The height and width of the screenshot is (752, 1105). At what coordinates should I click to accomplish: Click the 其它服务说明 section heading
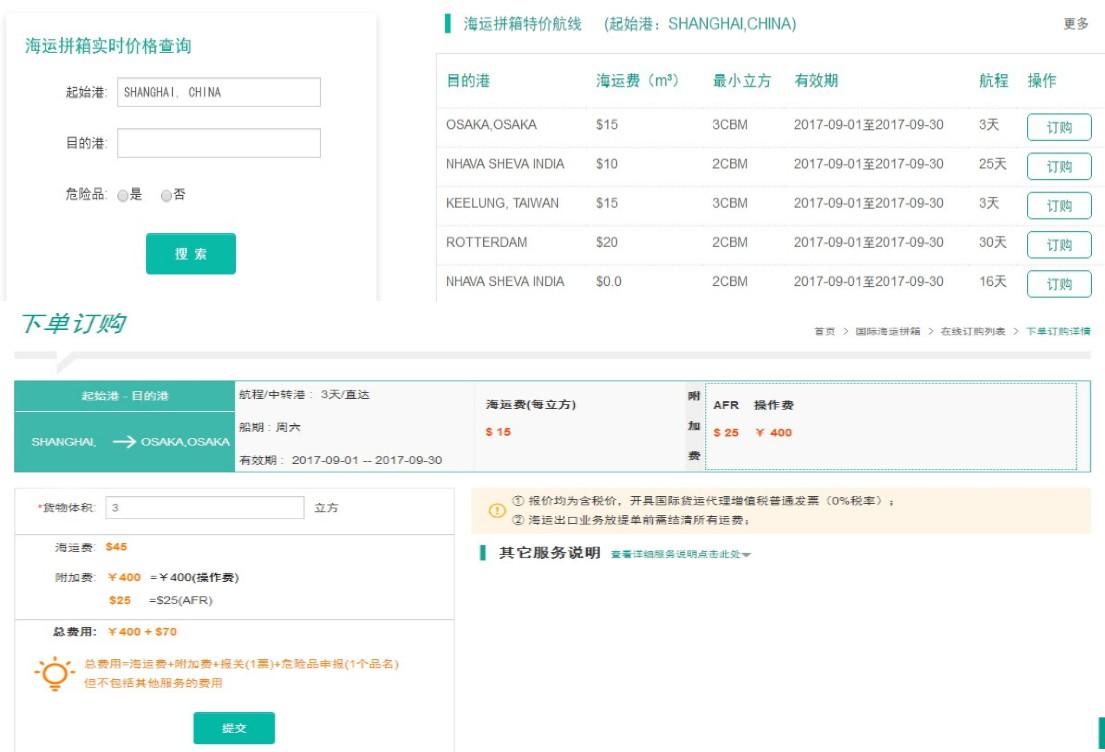pyautogui.click(x=550, y=553)
